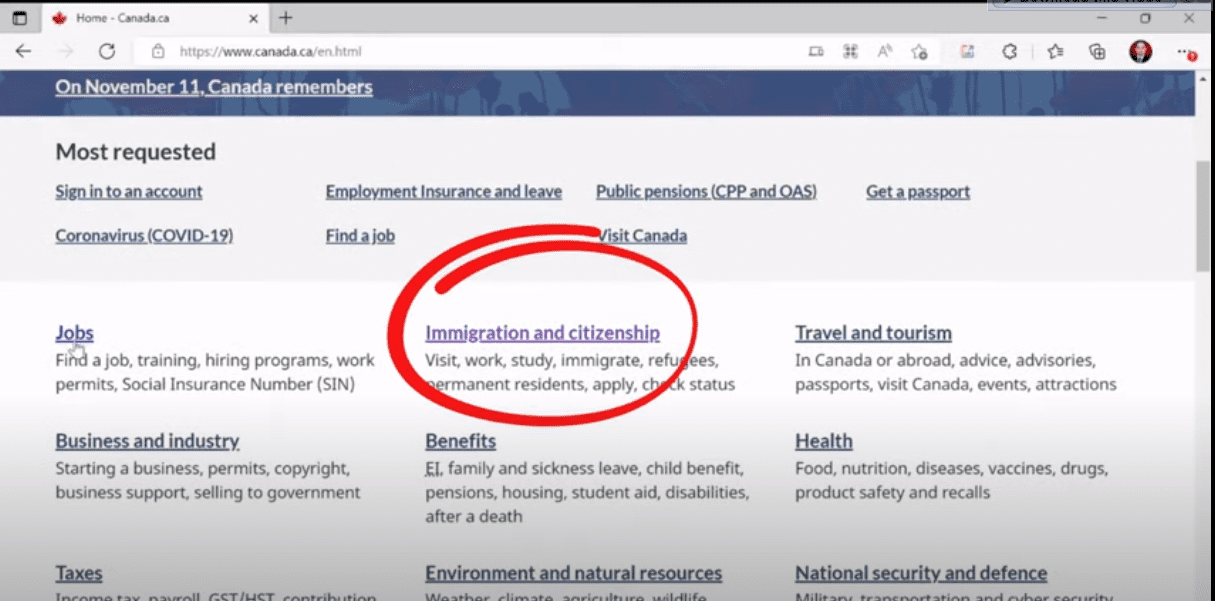Open 'Employment Insurance and leave' link
The width and height of the screenshot is (1215, 601).
[444, 191]
